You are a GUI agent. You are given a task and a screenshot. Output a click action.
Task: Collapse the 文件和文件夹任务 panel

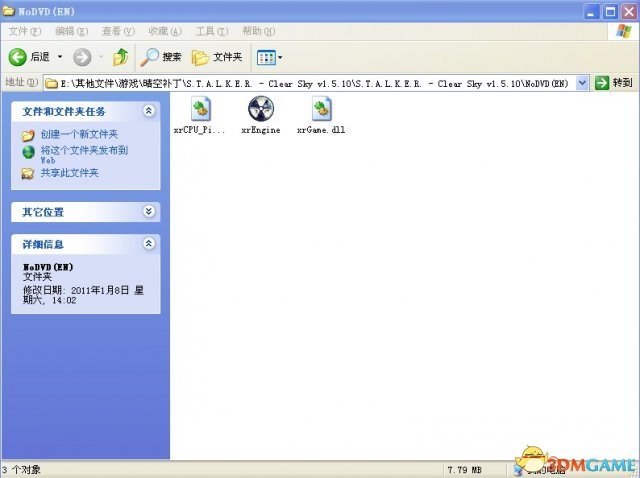click(149, 111)
